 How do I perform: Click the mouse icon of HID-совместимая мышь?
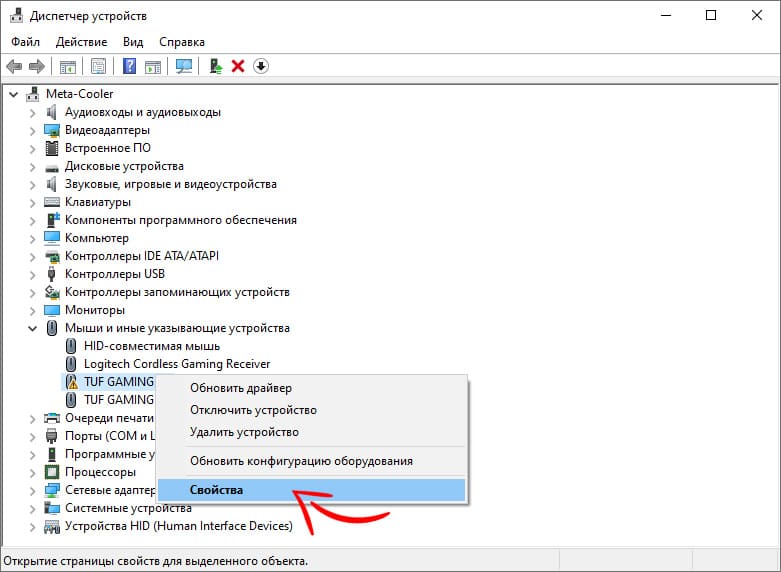[71, 346]
